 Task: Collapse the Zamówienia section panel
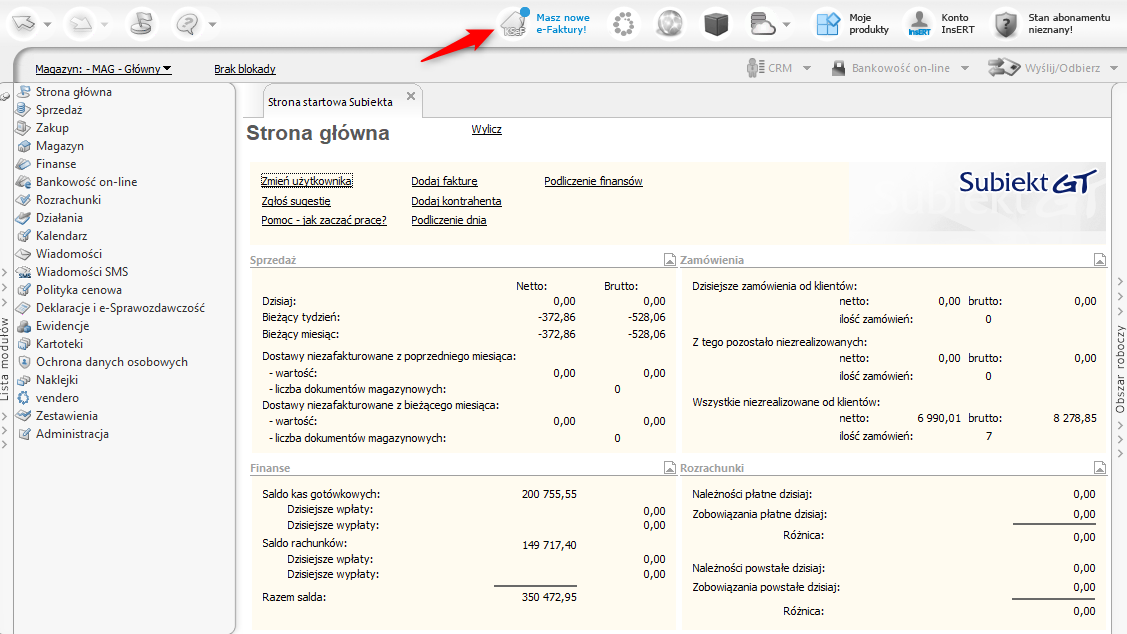click(1100, 260)
